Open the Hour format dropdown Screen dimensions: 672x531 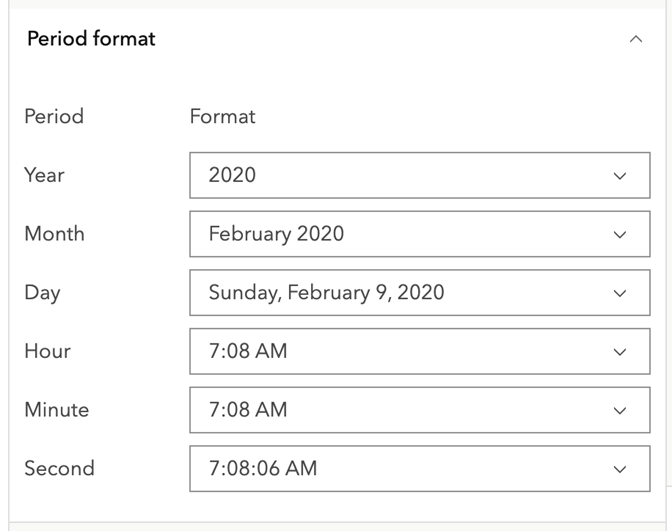pos(418,351)
